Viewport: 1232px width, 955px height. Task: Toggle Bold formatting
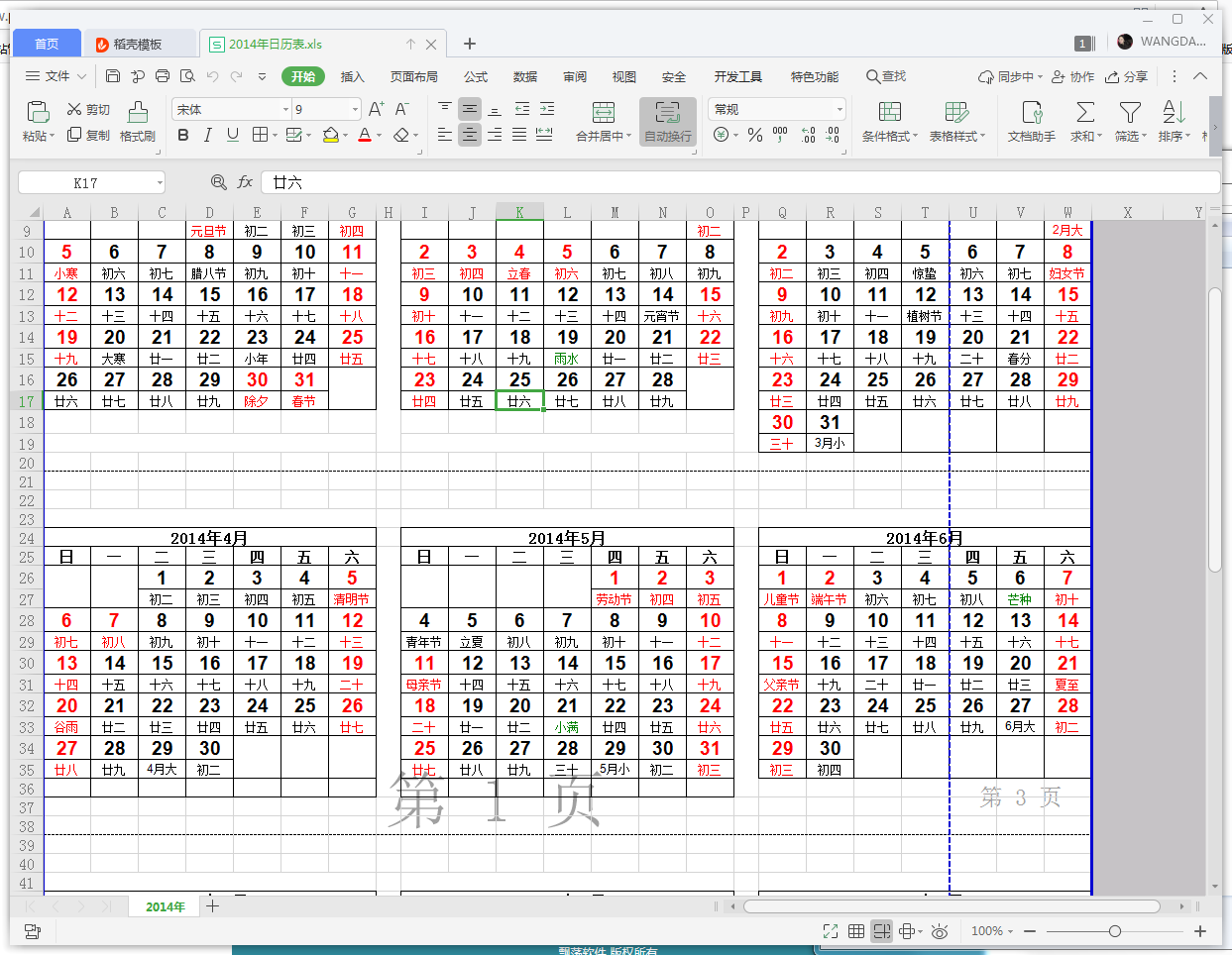(183, 135)
